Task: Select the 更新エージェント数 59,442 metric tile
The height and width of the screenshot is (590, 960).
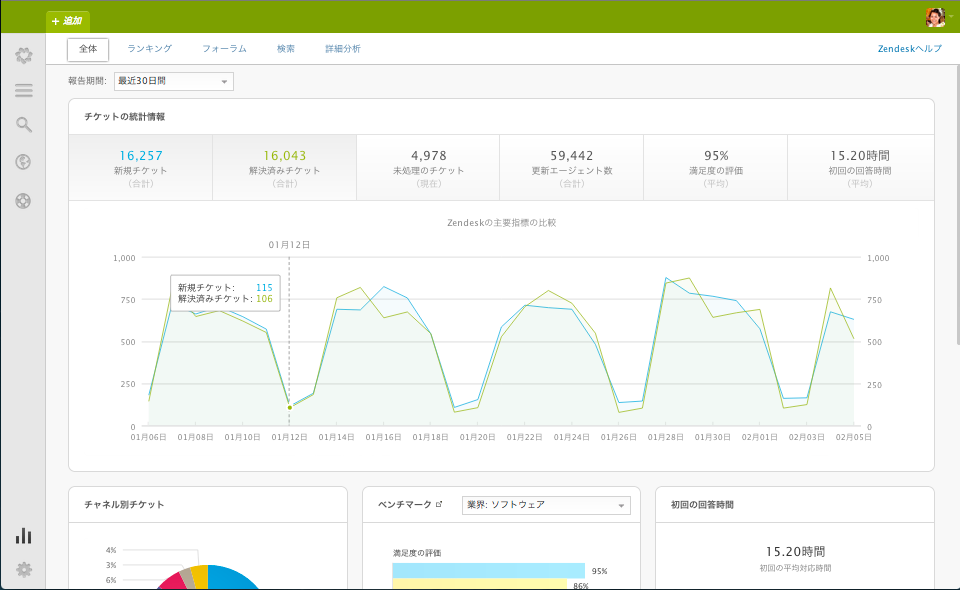Action: [x=572, y=168]
